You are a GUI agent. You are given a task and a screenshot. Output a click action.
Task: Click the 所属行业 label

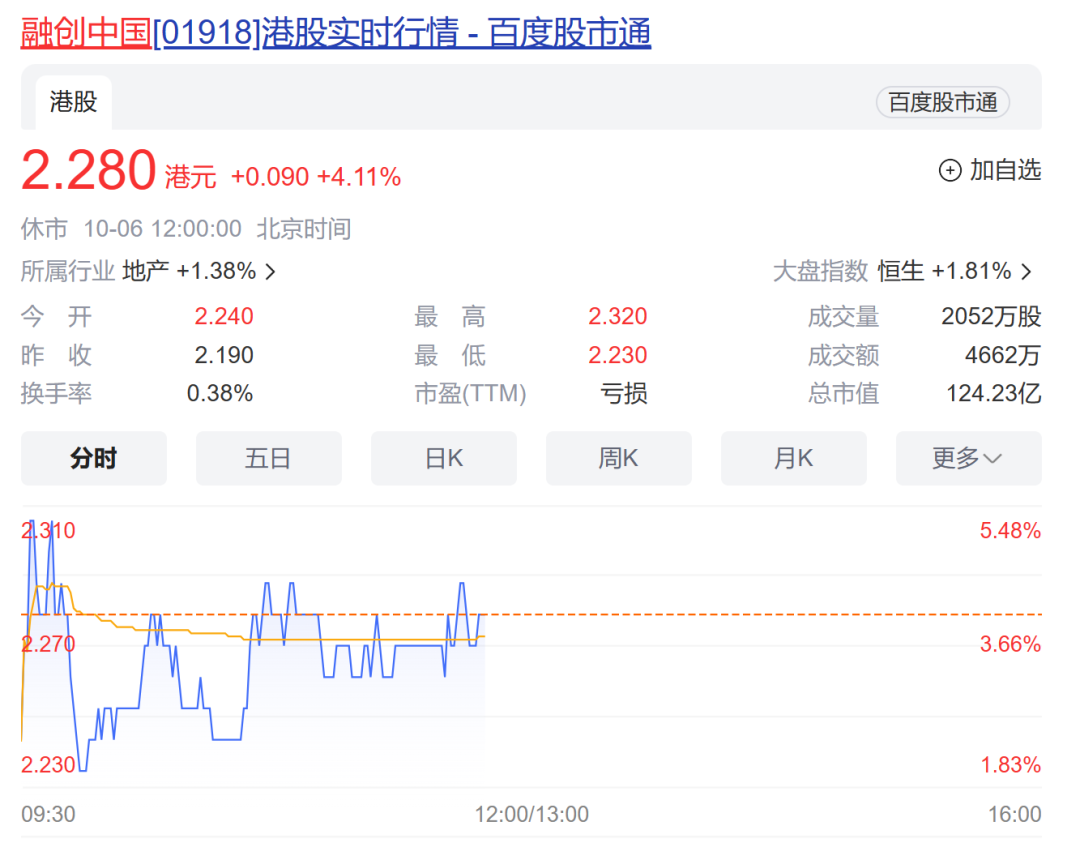tap(68, 271)
